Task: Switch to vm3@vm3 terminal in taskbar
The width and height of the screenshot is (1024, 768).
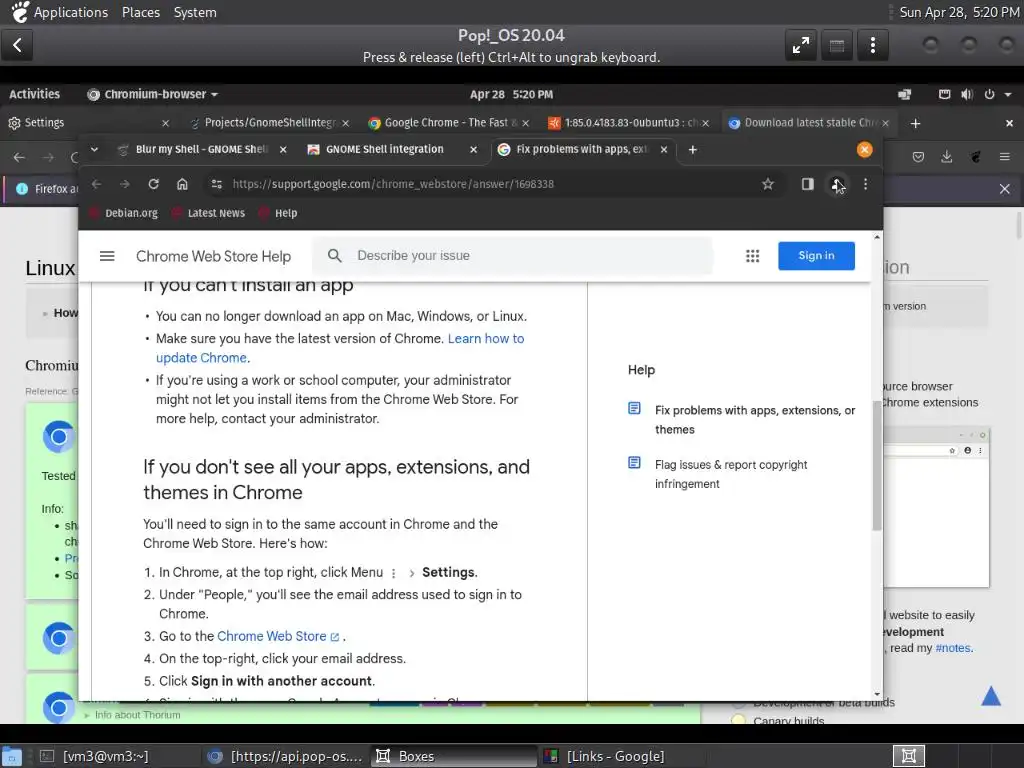Action: point(95,756)
